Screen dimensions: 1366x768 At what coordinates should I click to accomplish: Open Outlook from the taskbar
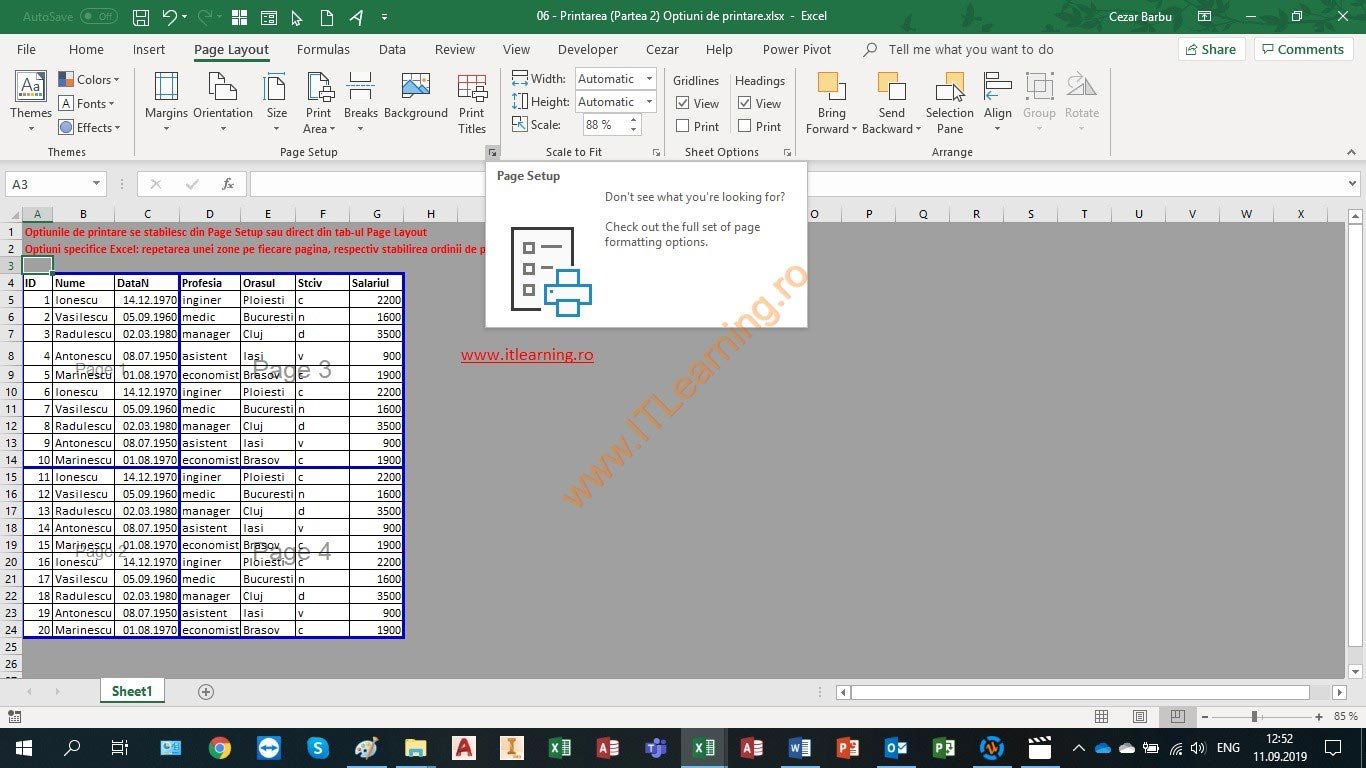(x=896, y=747)
